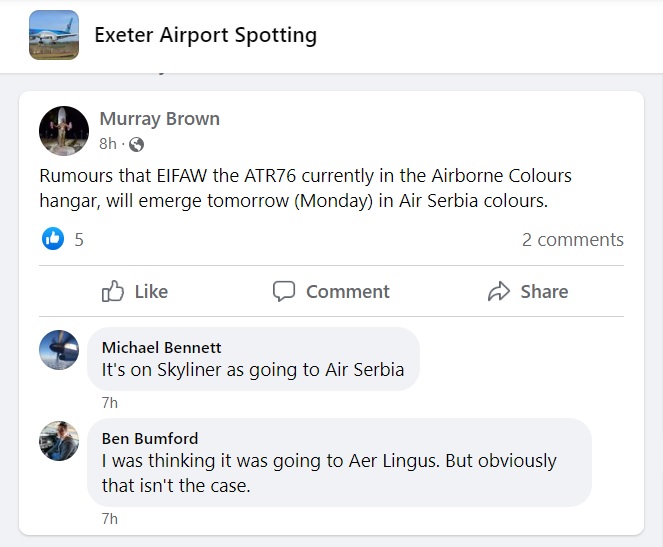The height and width of the screenshot is (547, 663).
Task: Select Ben Bumford's Aer Lingus comment bubble
Action: 340,473
